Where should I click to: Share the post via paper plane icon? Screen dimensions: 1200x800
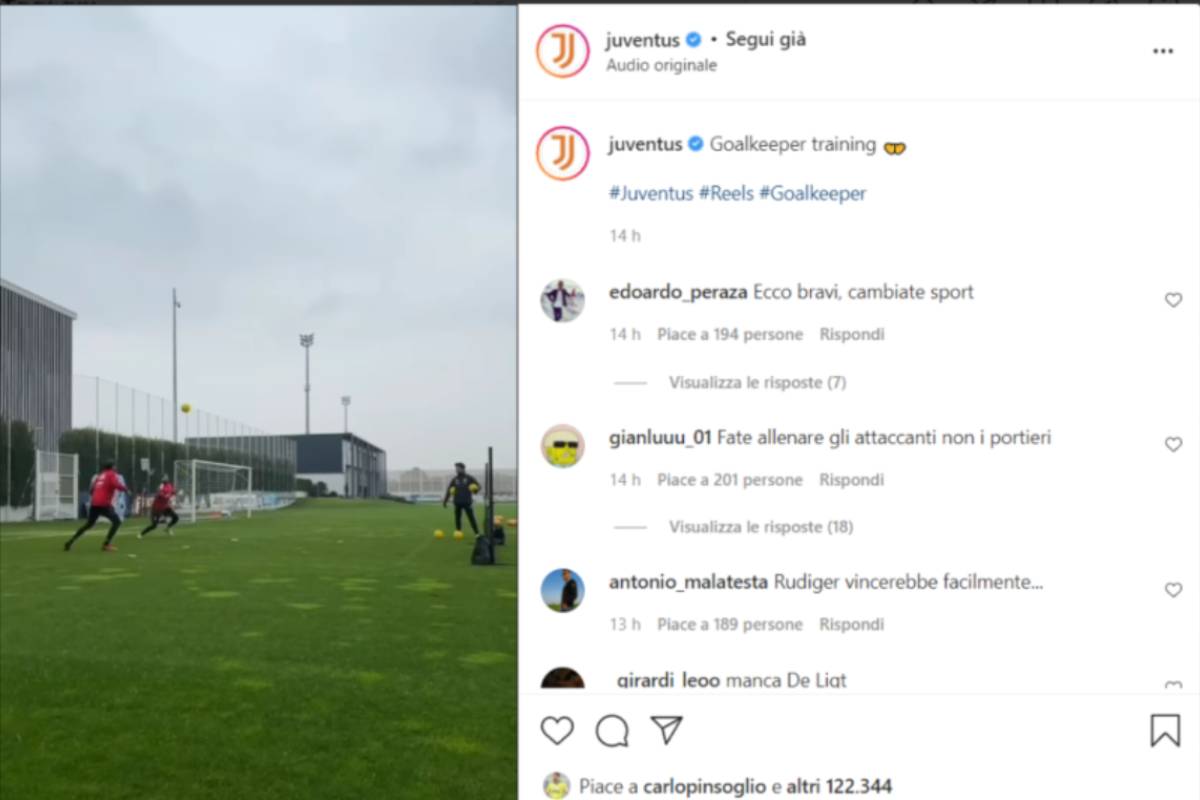(x=667, y=729)
